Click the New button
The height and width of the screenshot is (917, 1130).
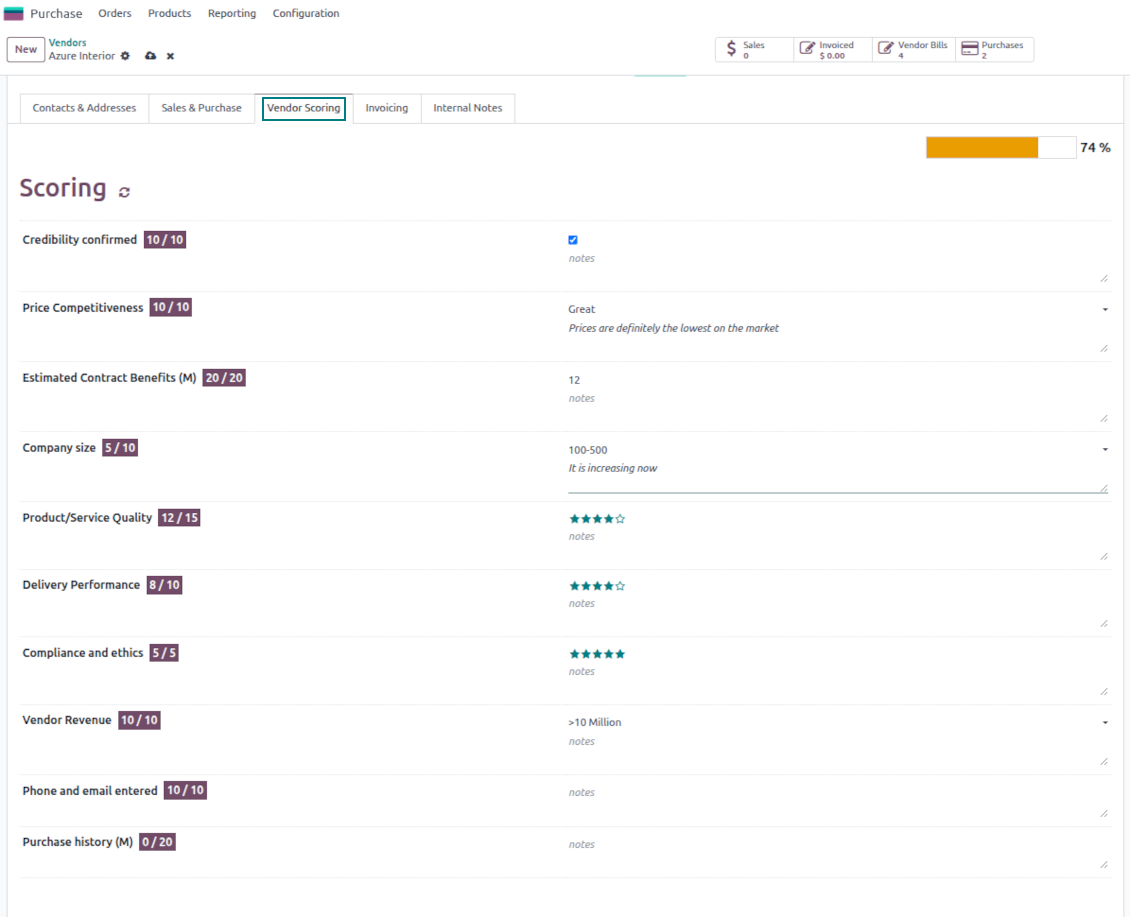(26, 50)
